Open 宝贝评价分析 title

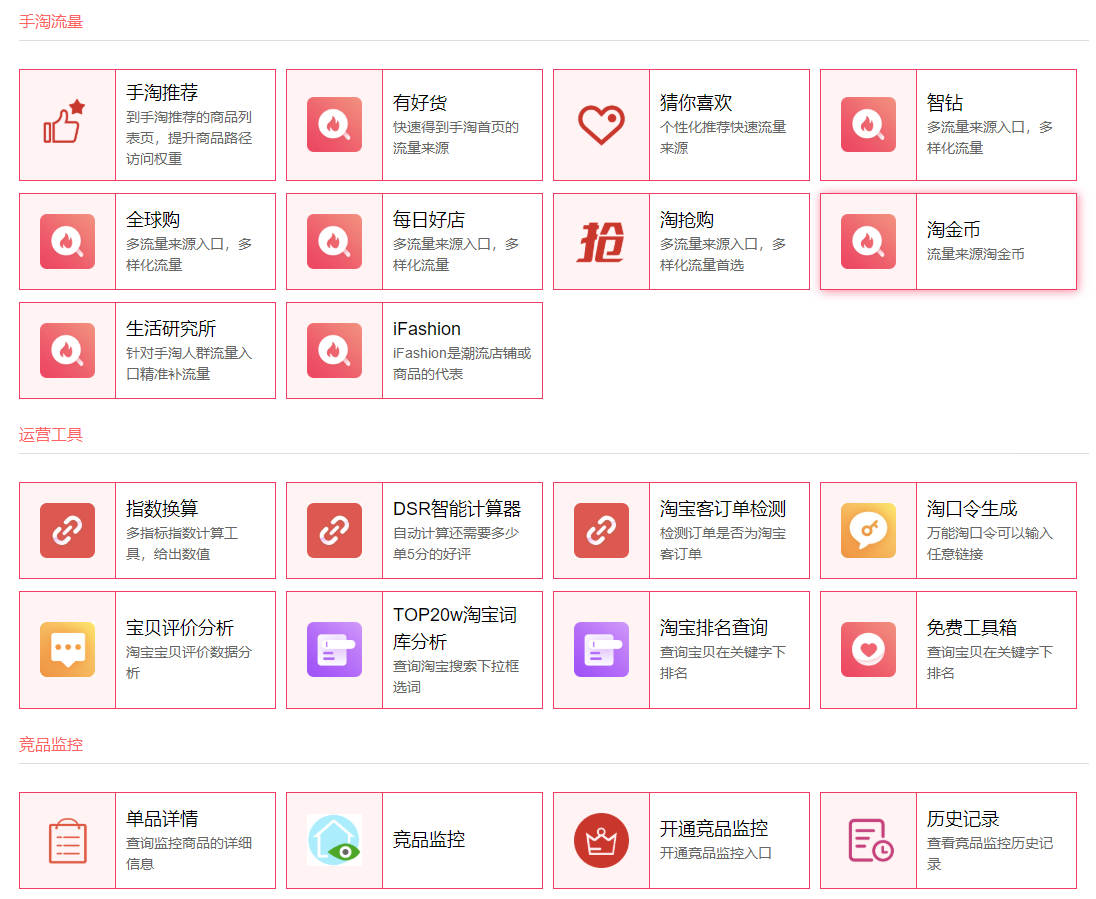pyautogui.click(x=180, y=628)
